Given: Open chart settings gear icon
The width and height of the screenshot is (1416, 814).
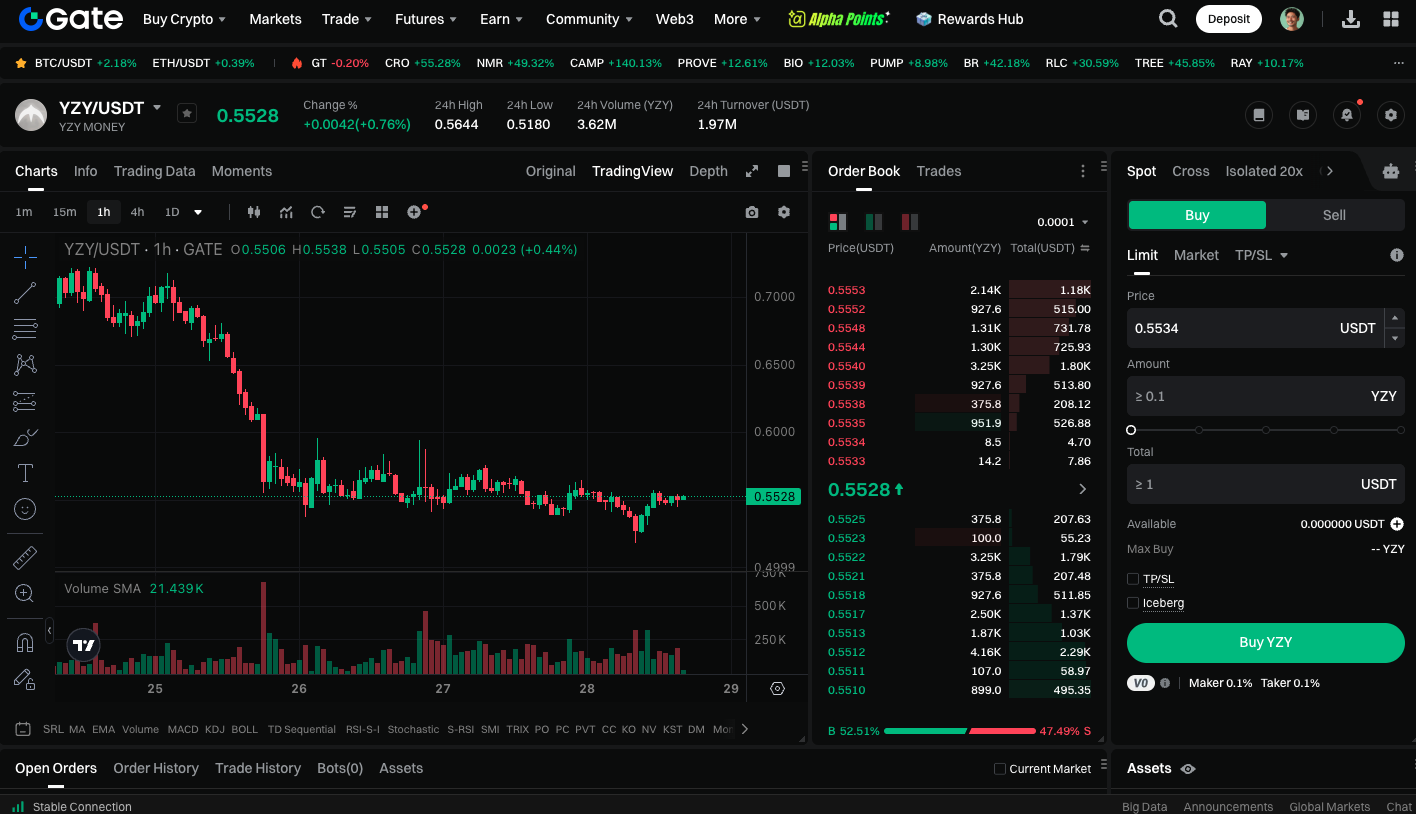Looking at the screenshot, I should click(784, 212).
